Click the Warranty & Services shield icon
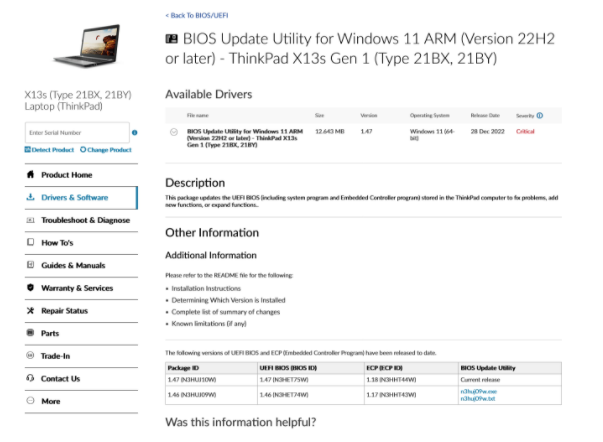603x442 pixels. tap(30, 288)
